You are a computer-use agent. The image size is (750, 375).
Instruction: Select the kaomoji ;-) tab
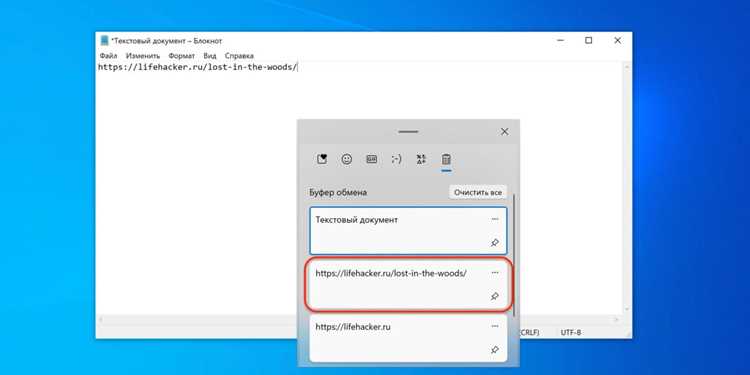pos(397,159)
